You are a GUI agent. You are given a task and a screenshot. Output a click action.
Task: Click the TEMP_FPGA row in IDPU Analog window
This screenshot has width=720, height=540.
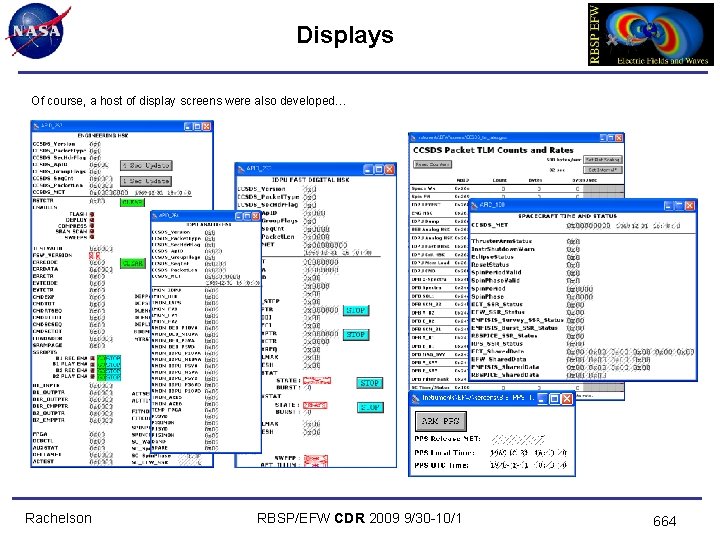185,410
